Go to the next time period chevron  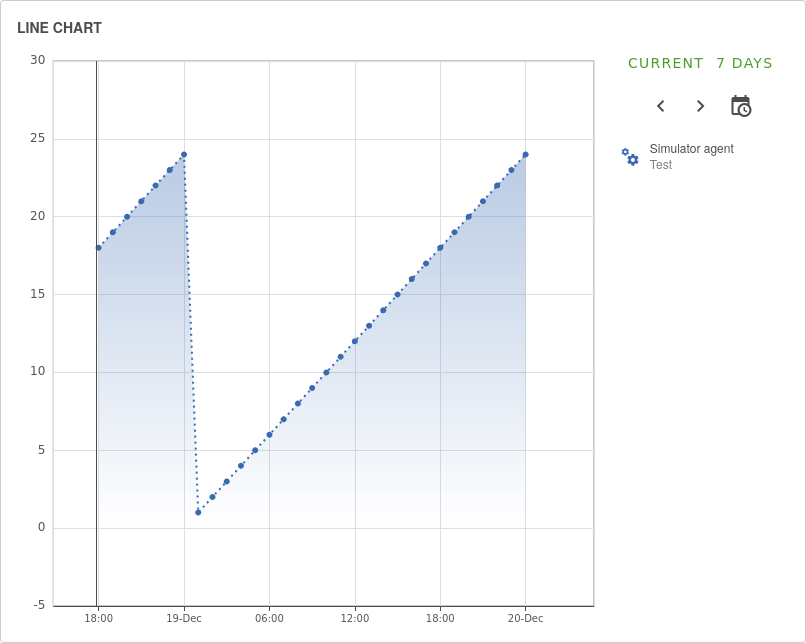(x=700, y=106)
